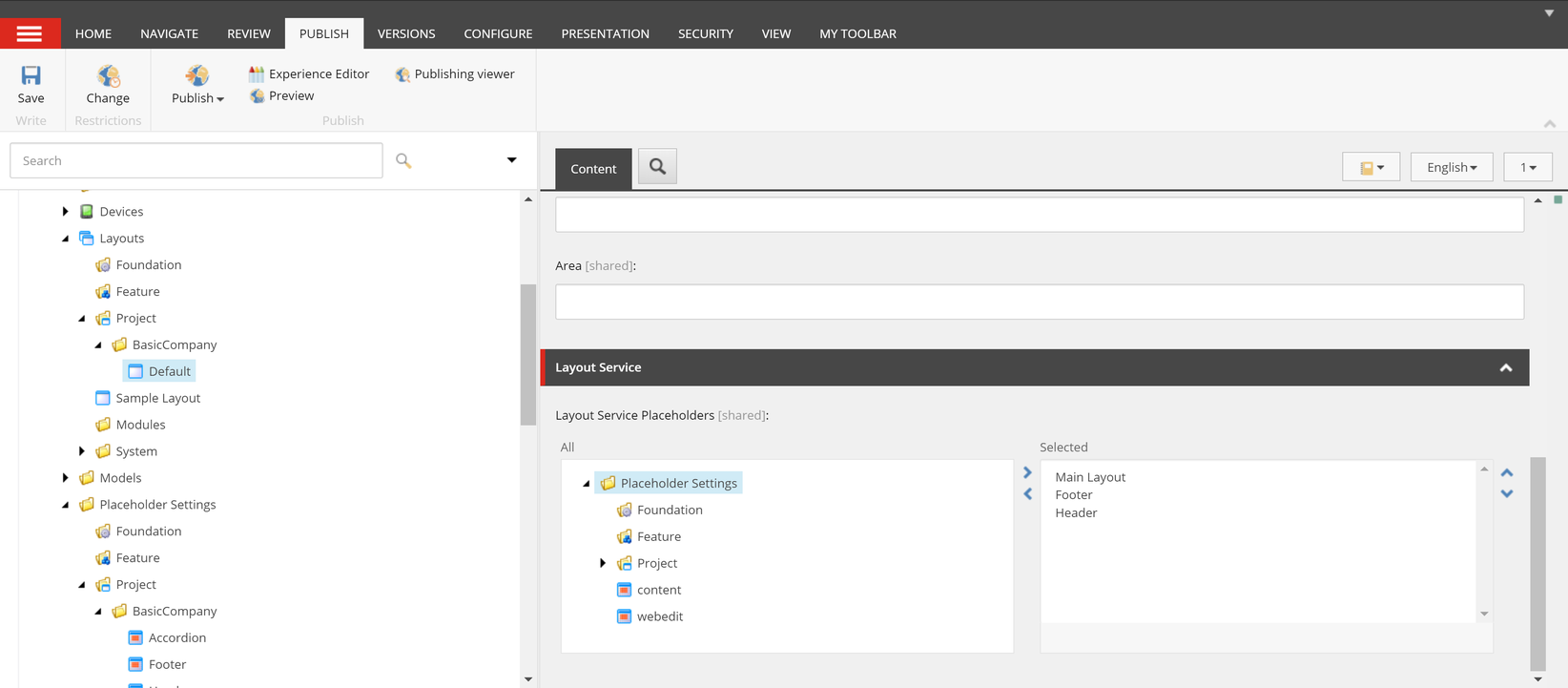1568x688 pixels.
Task: Click the Preview button in ribbon
Action: tap(281, 95)
